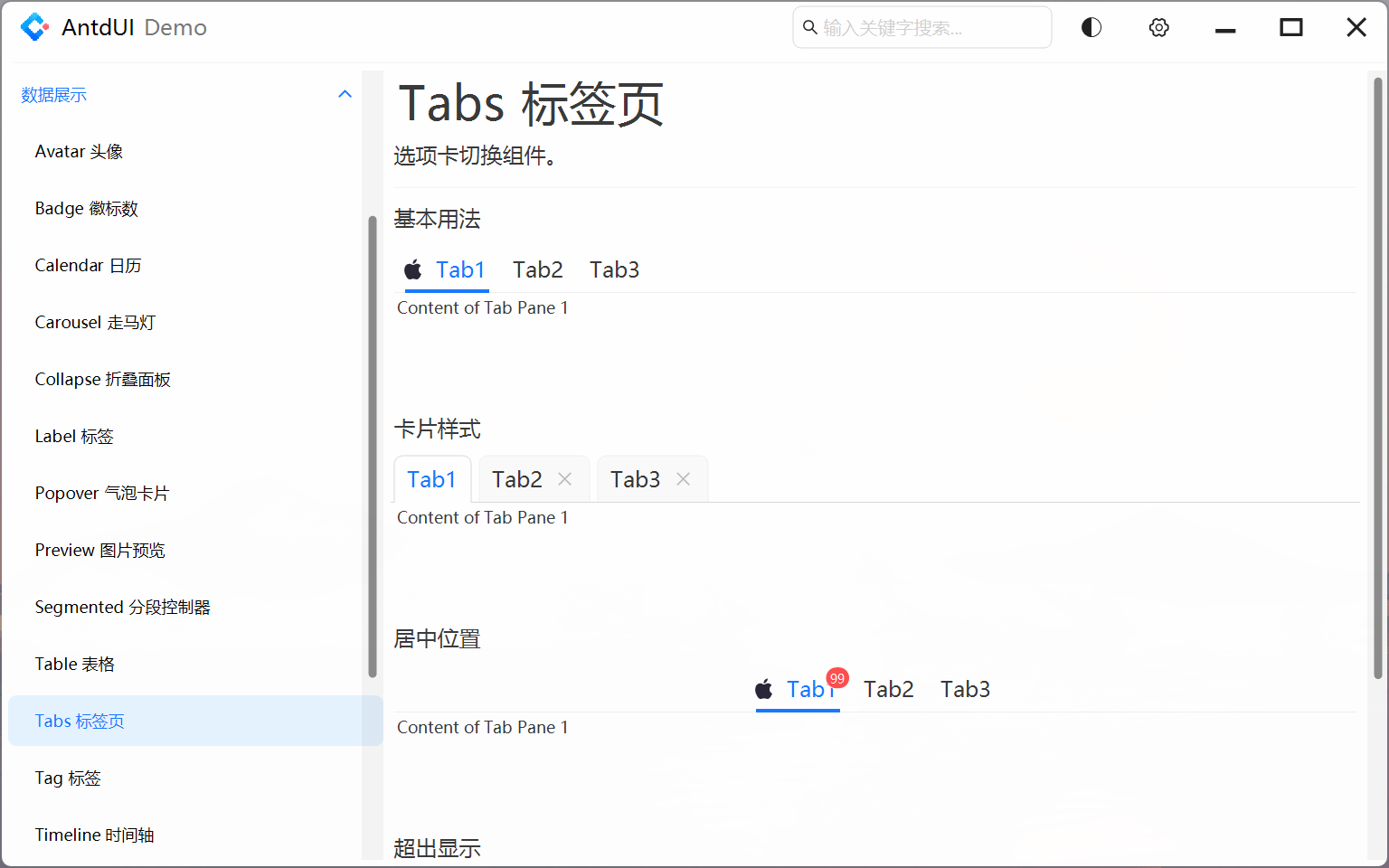The width and height of the screenshot is (1389, 868).
Task: Click the Apple icon in centered tabs
Action: tap(764, 689)
